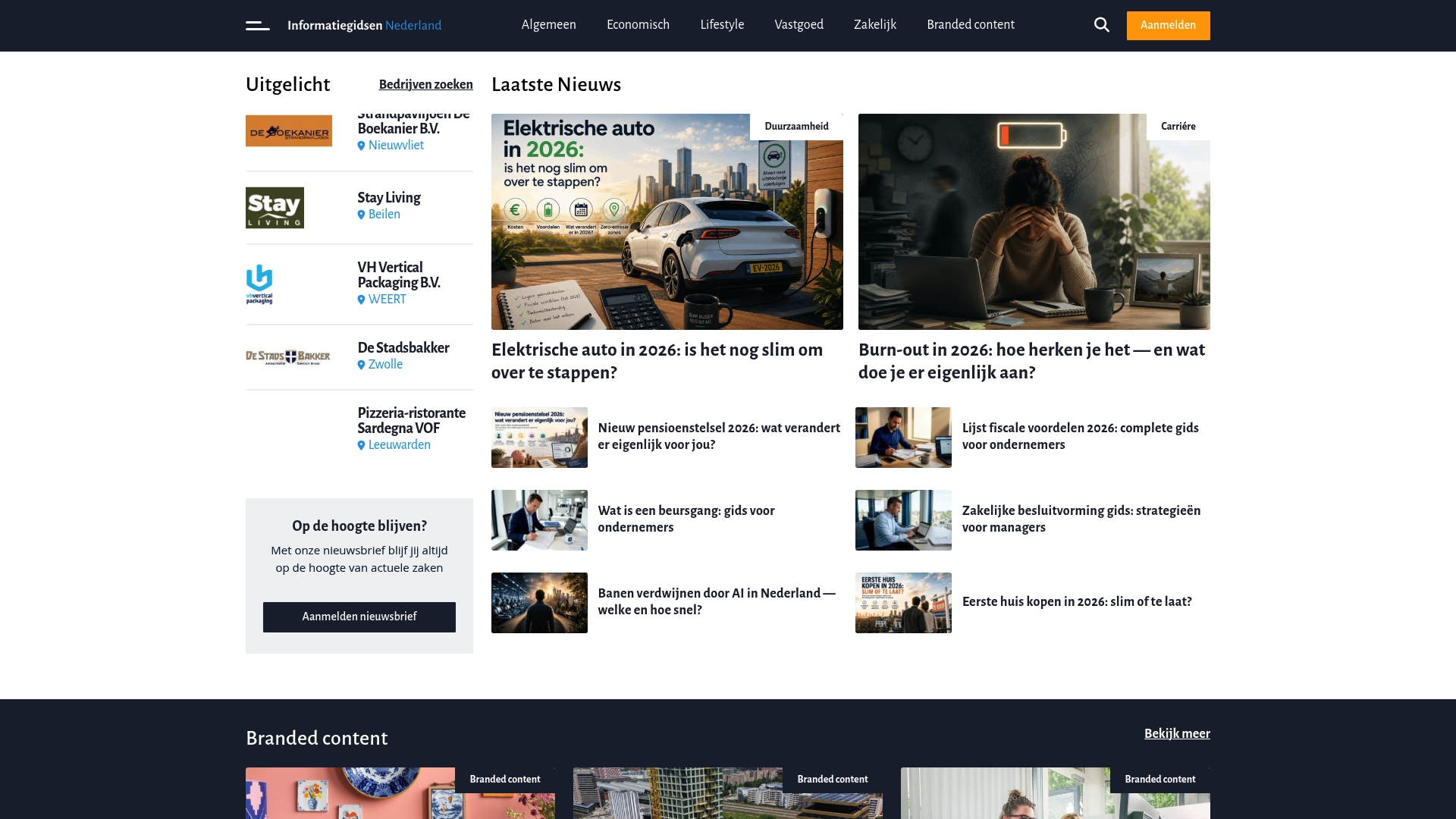Viewport: 1456px width, 819px height.
Task: Open the Eerste huis kopen thumbnail
Action: coord(903,603)
